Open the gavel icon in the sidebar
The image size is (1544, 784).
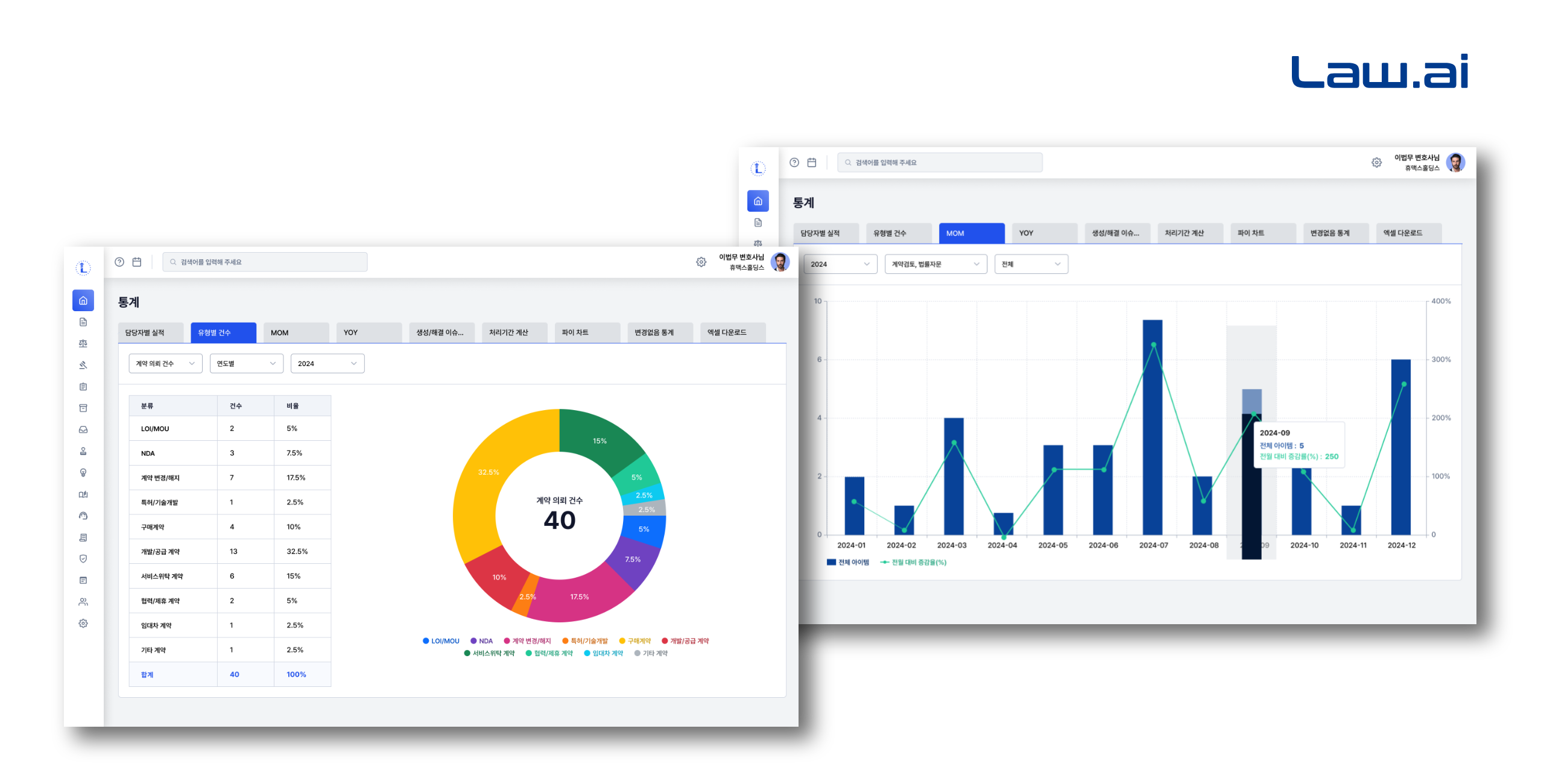83,365
